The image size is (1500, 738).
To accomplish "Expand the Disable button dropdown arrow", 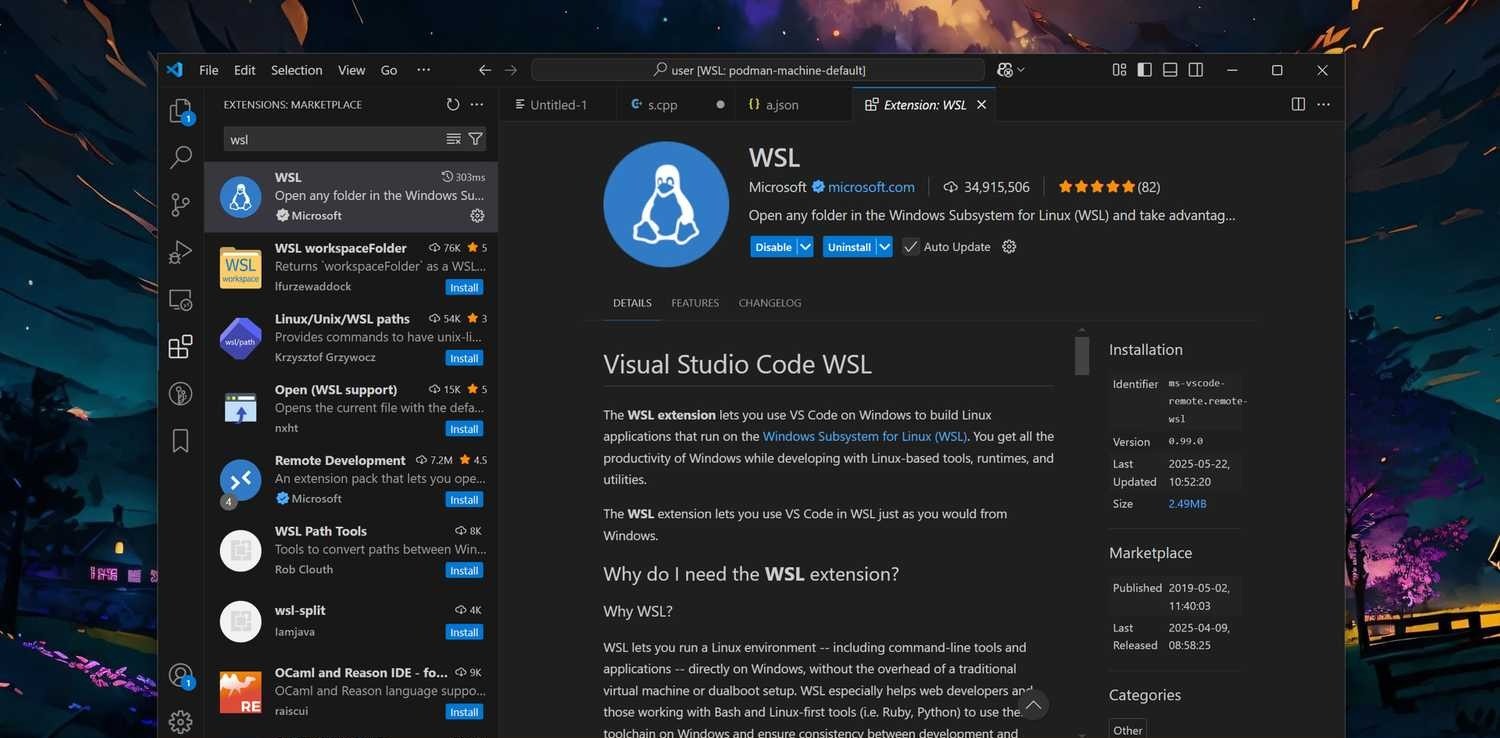I will pyautogui.click(x=805, y=247).
